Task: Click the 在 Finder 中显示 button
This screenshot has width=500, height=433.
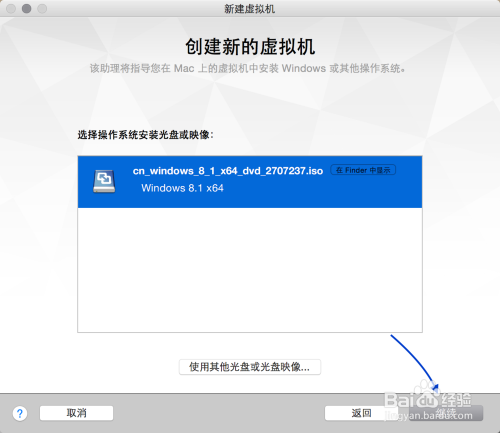Action: 363,170
